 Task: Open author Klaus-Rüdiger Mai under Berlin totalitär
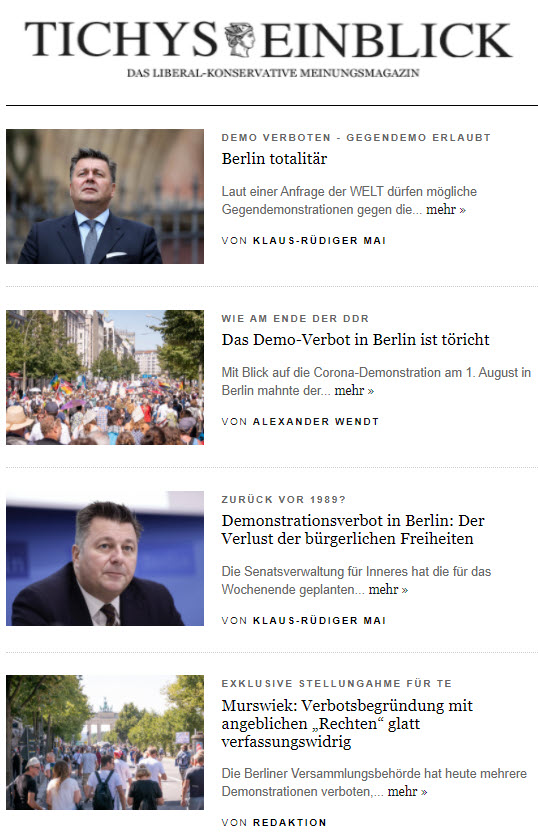[x=319, y=240]
